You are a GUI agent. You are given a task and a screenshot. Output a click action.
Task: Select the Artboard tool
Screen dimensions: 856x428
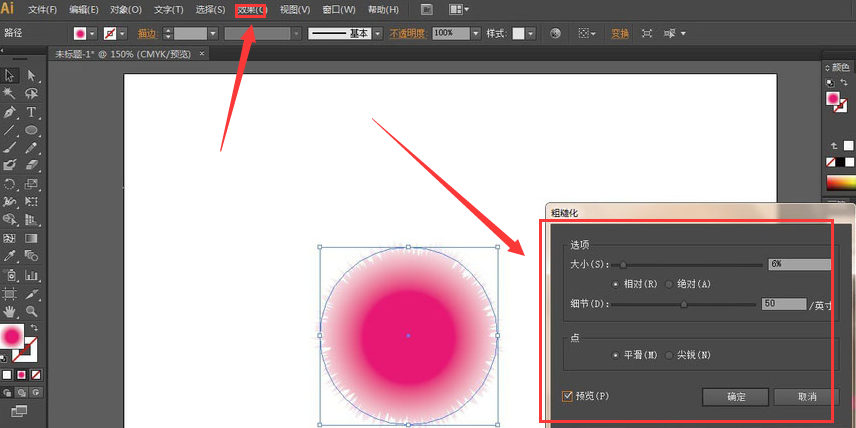pyautogui.click(x=9, y=294)
